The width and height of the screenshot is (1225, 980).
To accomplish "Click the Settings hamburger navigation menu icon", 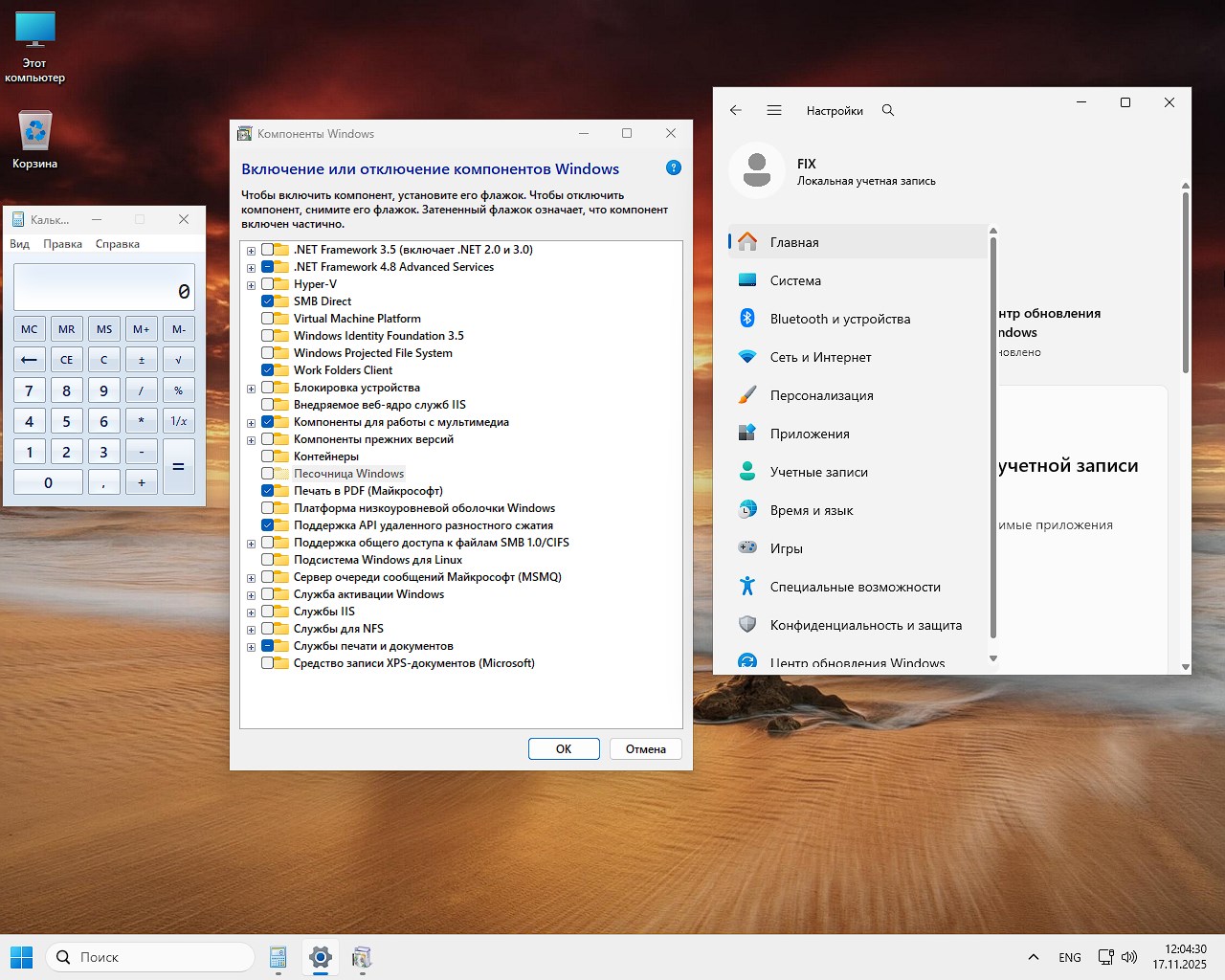I will (x=774, y=110).
